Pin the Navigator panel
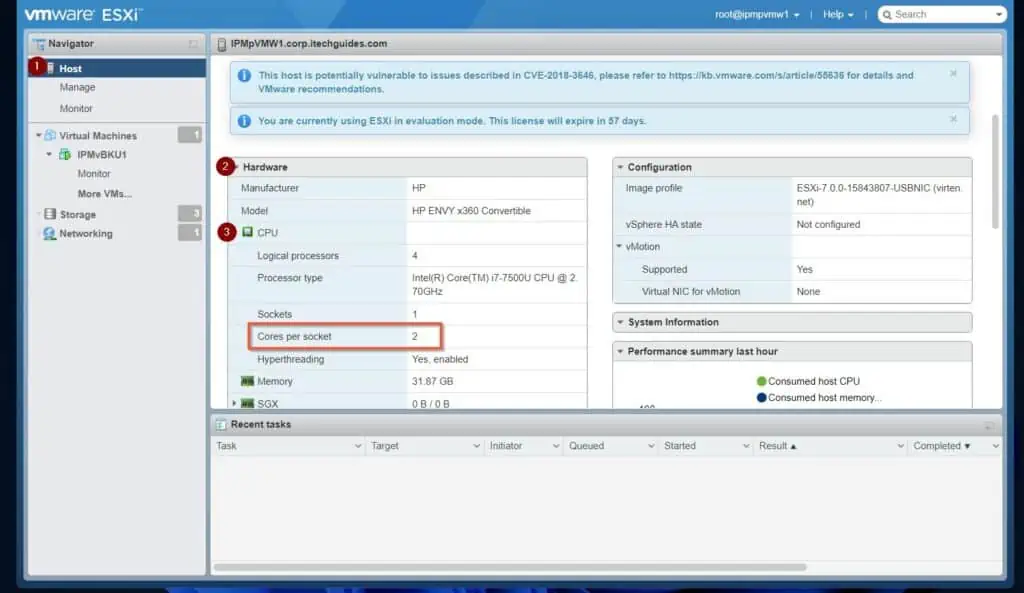 pyautogui.click(x=191, y=43)
